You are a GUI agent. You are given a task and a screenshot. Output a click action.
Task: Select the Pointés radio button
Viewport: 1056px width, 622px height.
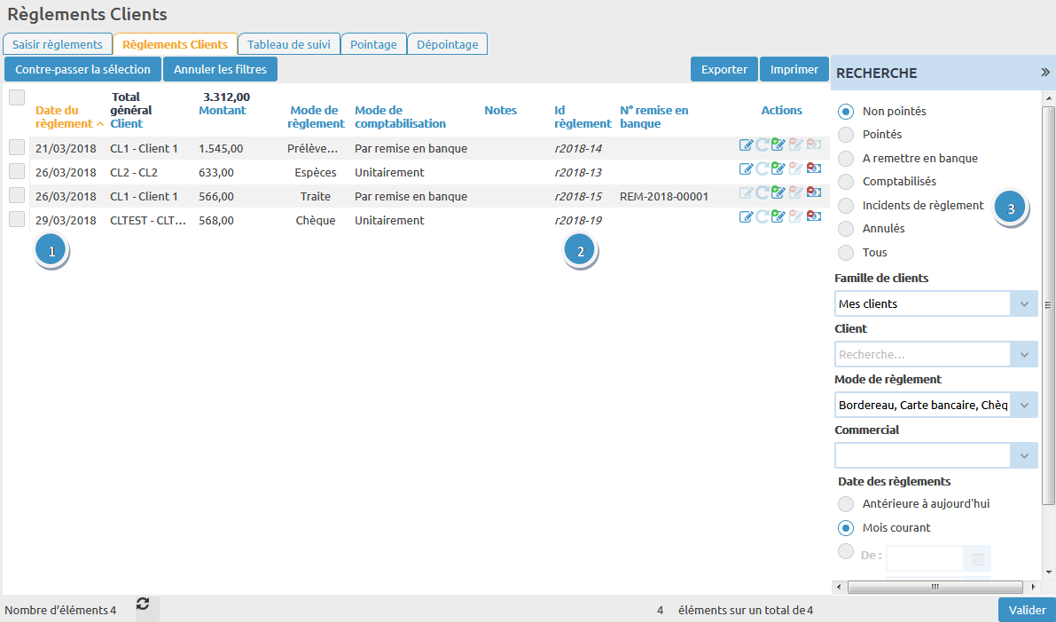pos(846,135)
